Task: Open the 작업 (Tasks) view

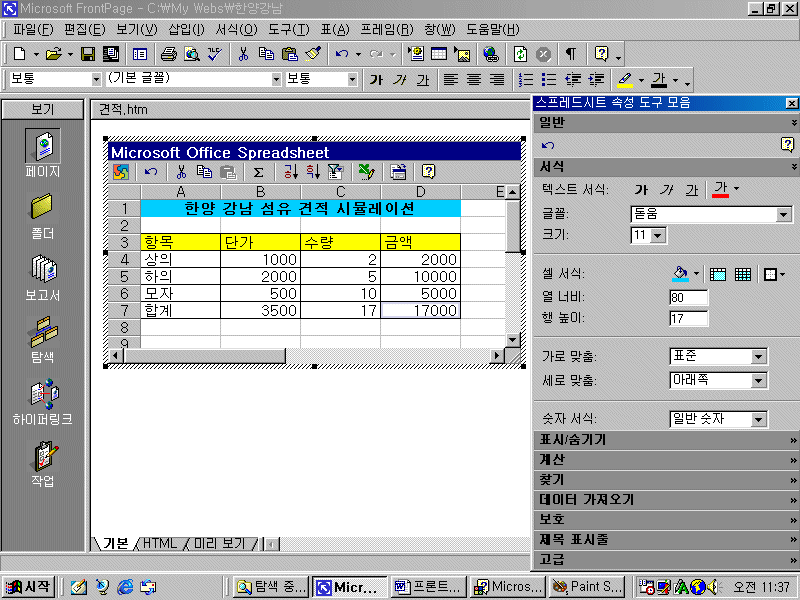Action: [x=42, y=464]
